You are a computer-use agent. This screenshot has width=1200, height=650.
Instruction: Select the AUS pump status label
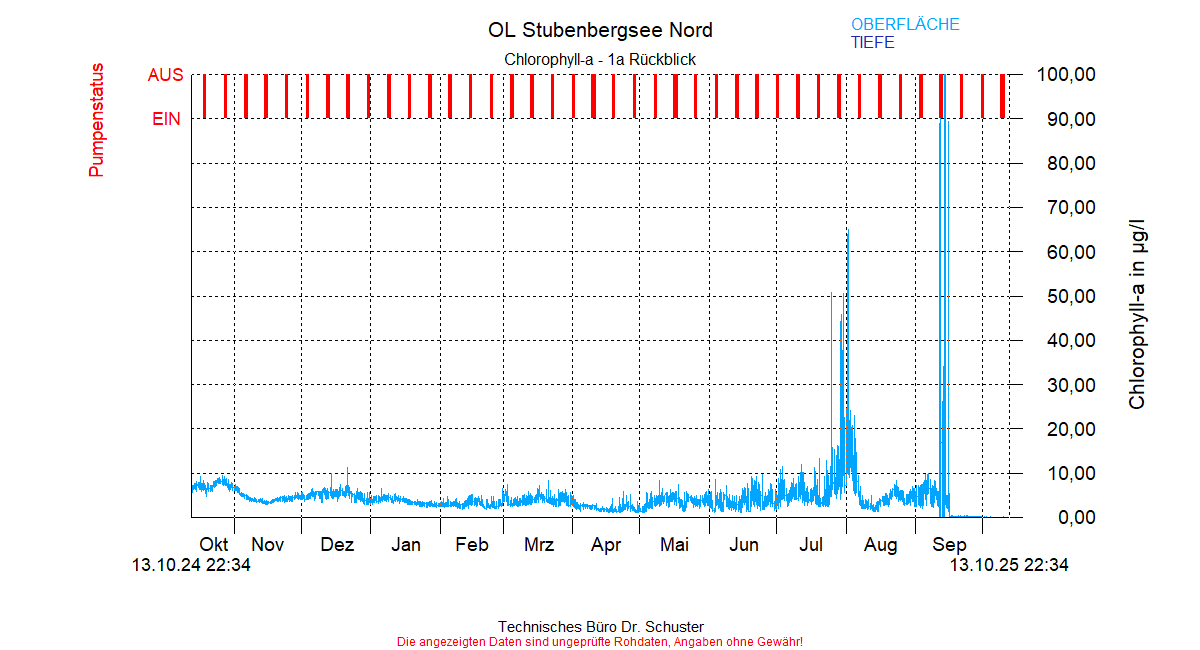tap(165, 75)
